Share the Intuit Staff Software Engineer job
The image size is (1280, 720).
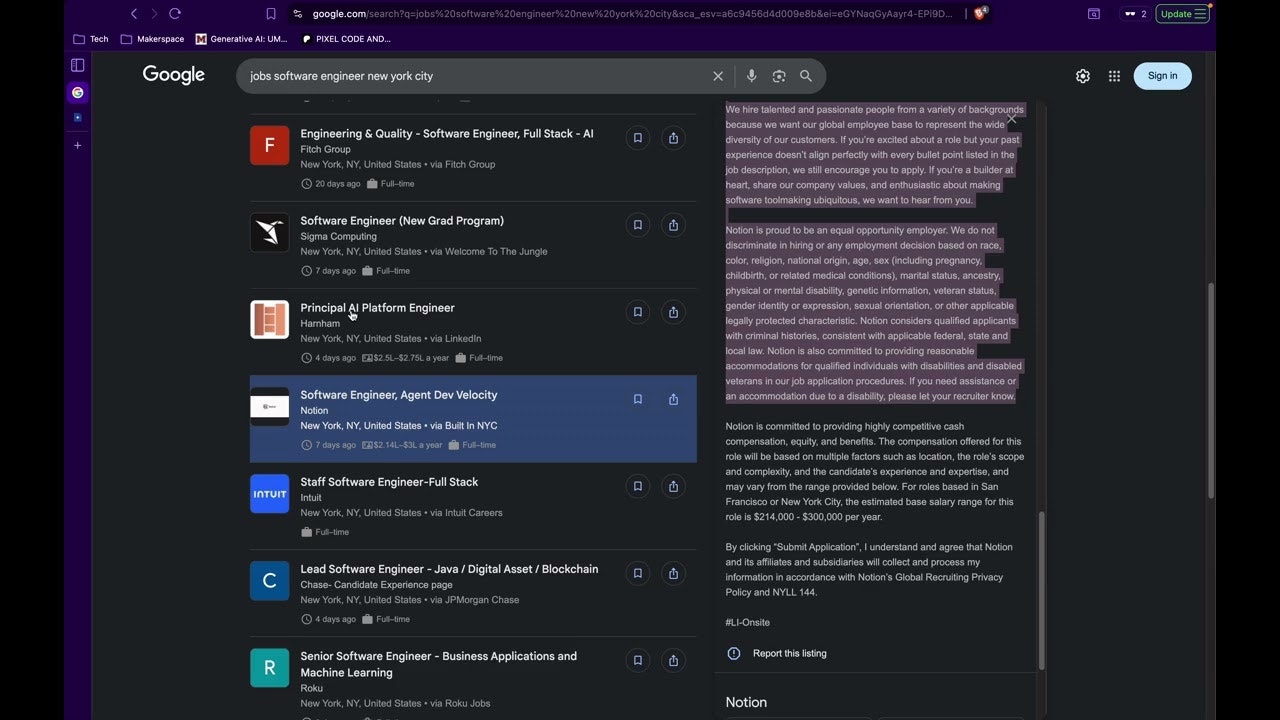[673, 486]
